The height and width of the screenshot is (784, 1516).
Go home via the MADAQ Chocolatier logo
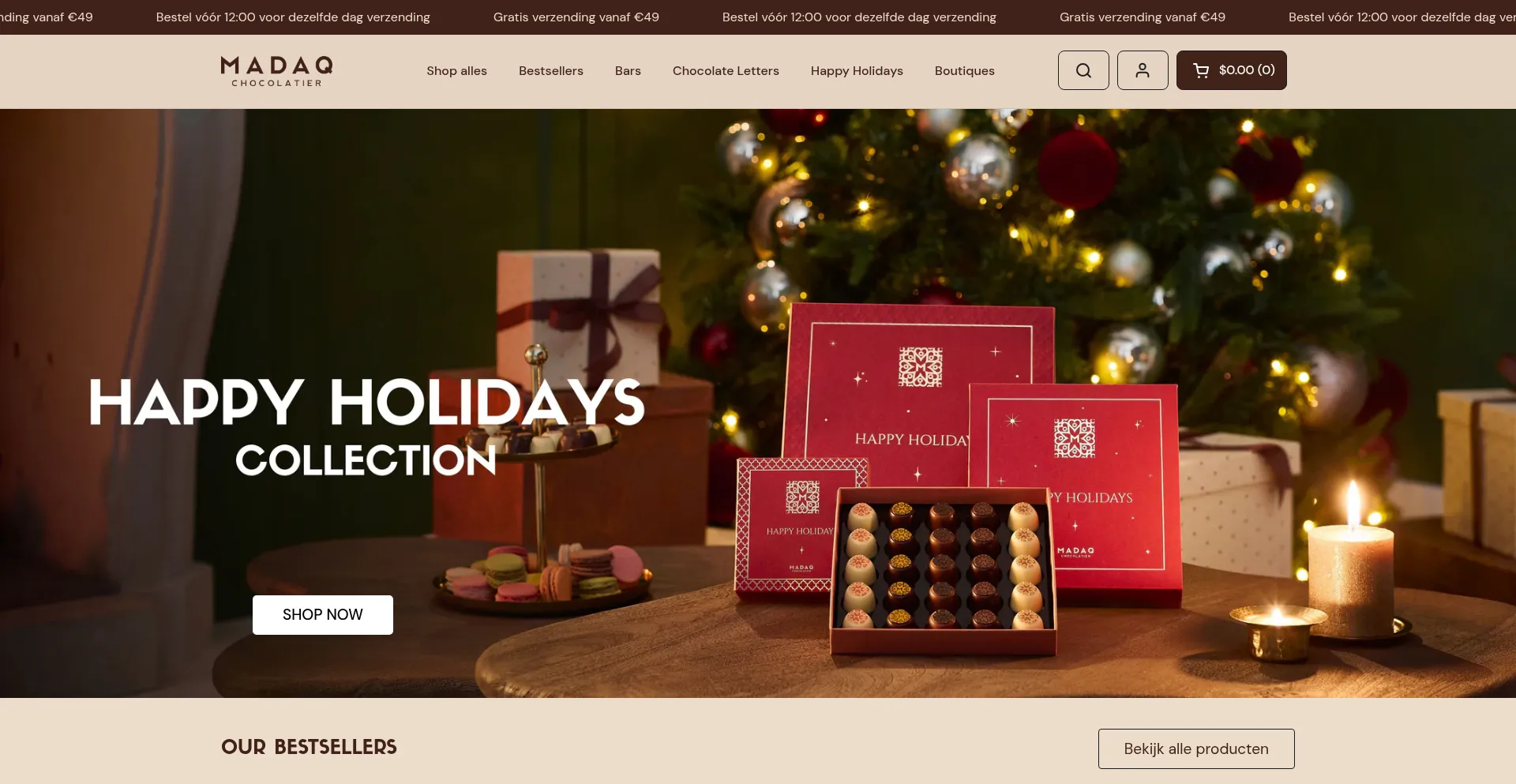276,71
